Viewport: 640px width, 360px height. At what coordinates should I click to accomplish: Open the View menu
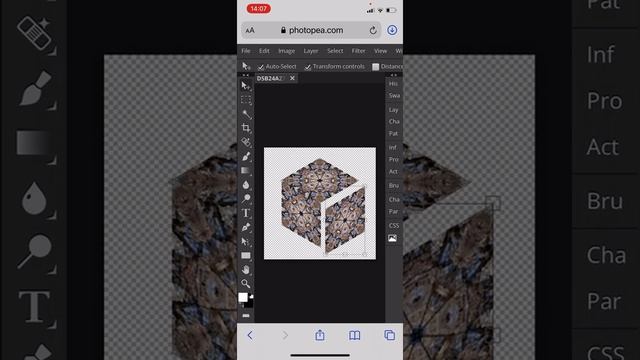click(380, 51)
